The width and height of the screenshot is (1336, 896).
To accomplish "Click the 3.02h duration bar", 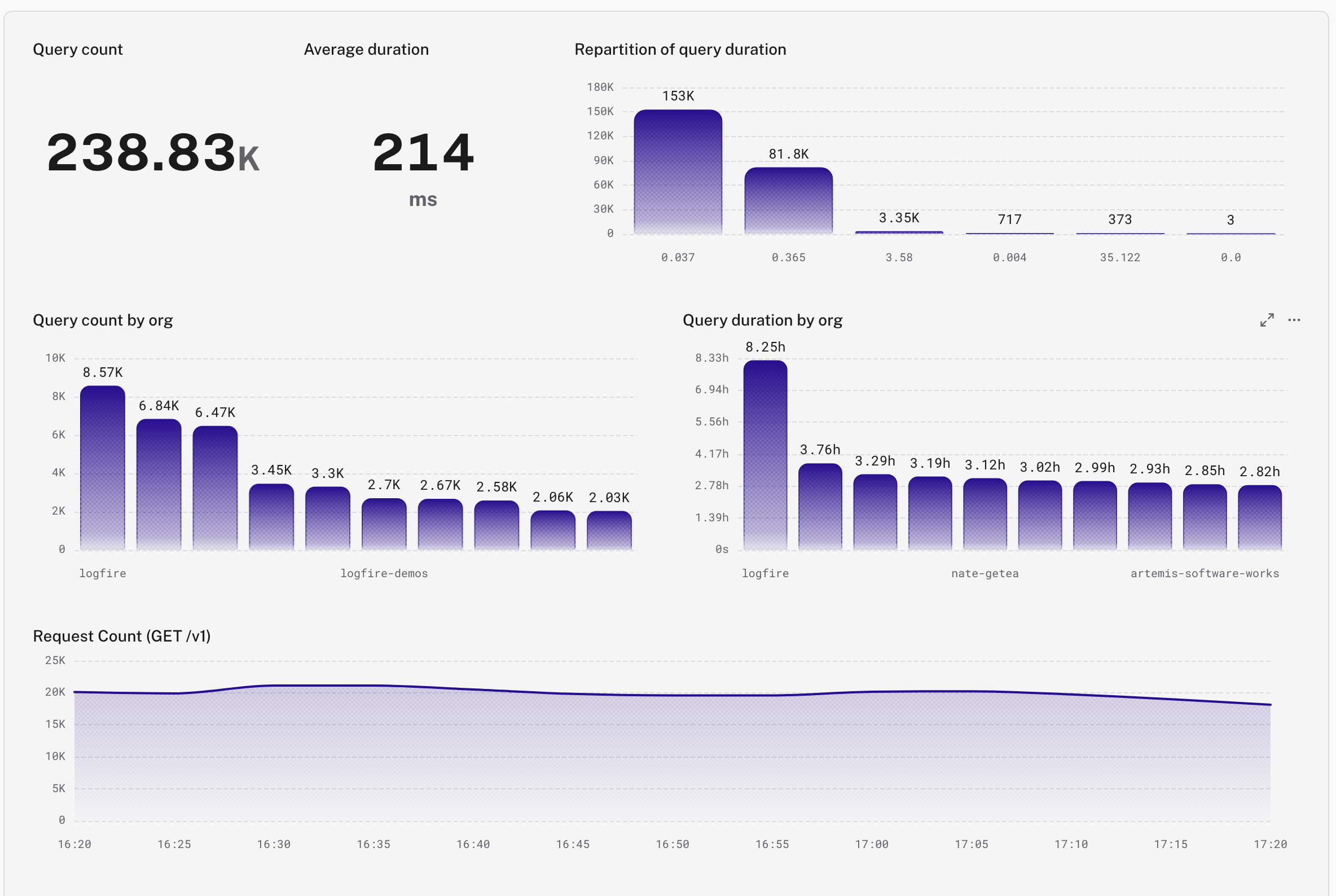I will click(x=1040, y=516).
